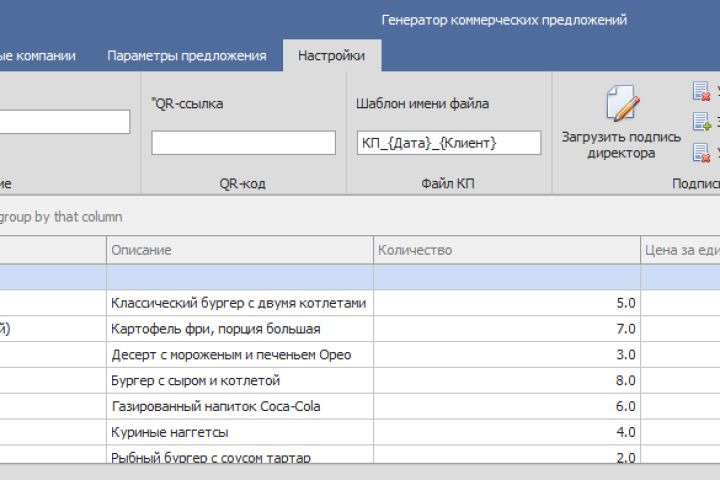Viewport: 720px width, 480px height.
Task: Select the Десерт с мороженым и печеньем Орео row
Action: tap(240, 354)
